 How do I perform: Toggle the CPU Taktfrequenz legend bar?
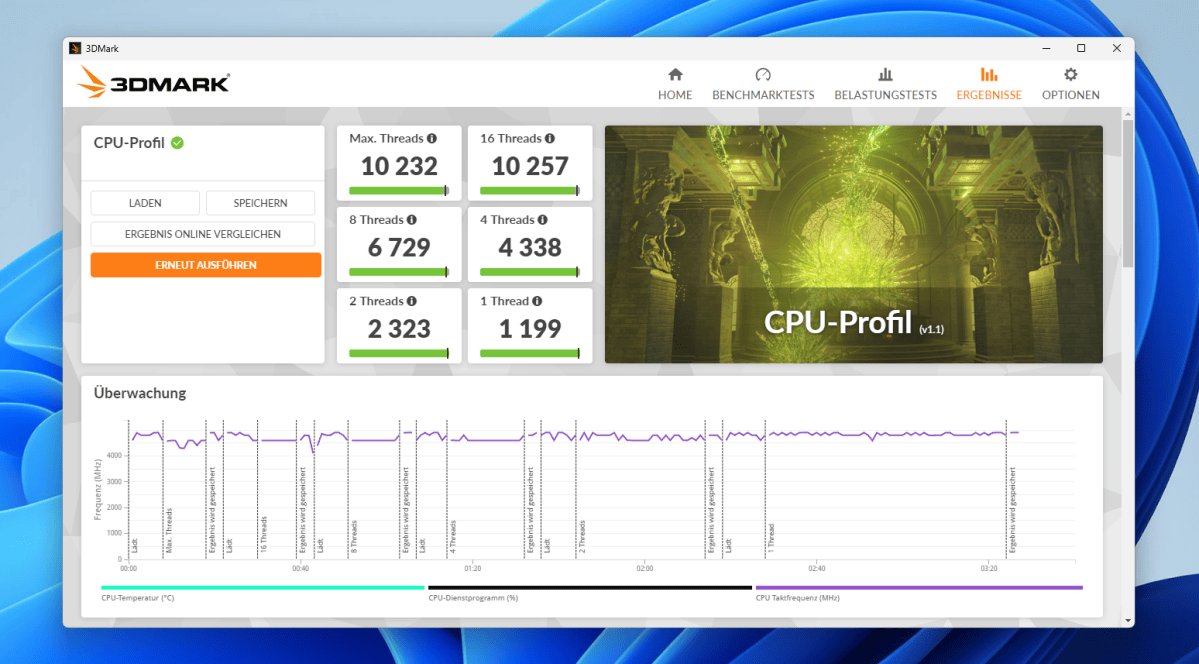pos(918,588)
